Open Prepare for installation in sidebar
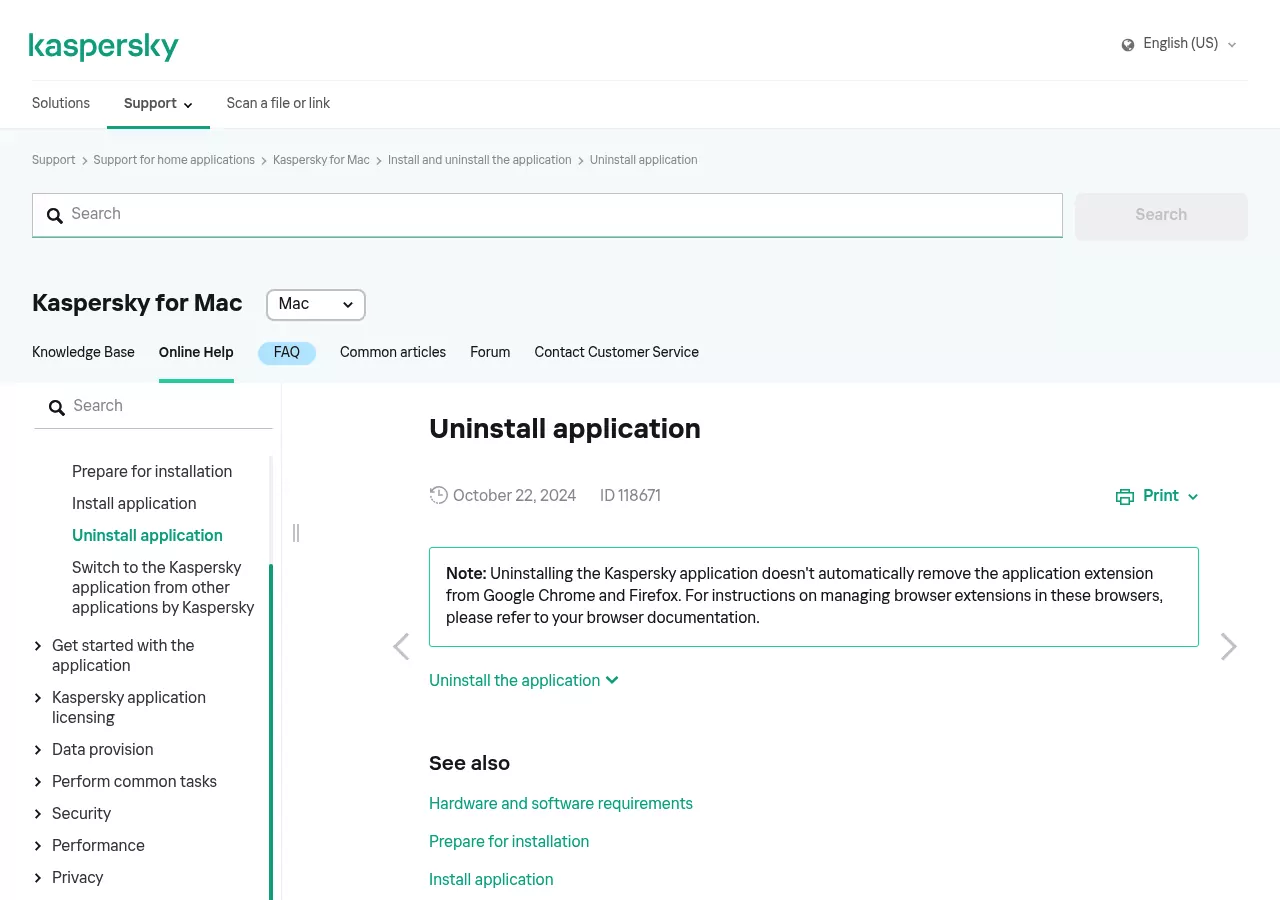Image resolution: width=1280 pixels, height=900 pixels. [x=152, y=472]
